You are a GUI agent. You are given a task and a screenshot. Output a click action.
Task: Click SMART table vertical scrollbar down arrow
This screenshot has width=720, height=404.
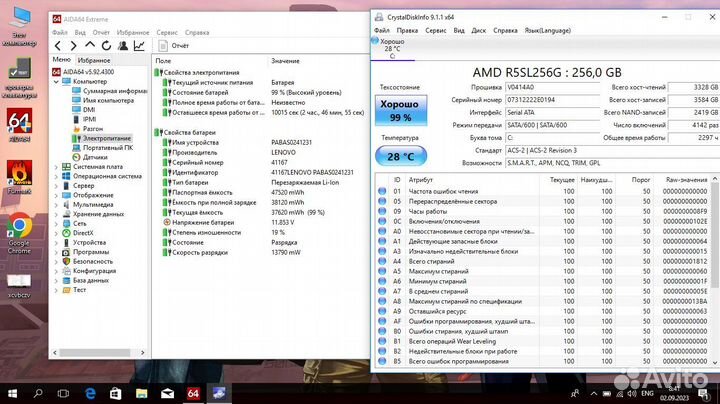715,363
